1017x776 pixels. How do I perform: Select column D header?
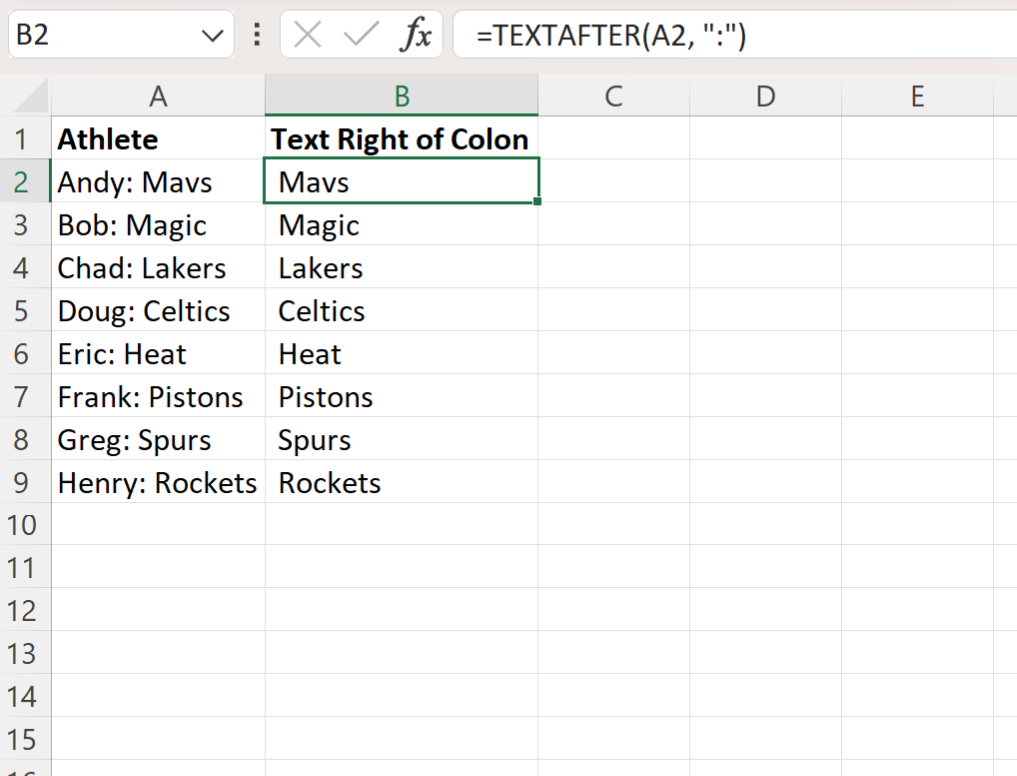click(764, 95)
